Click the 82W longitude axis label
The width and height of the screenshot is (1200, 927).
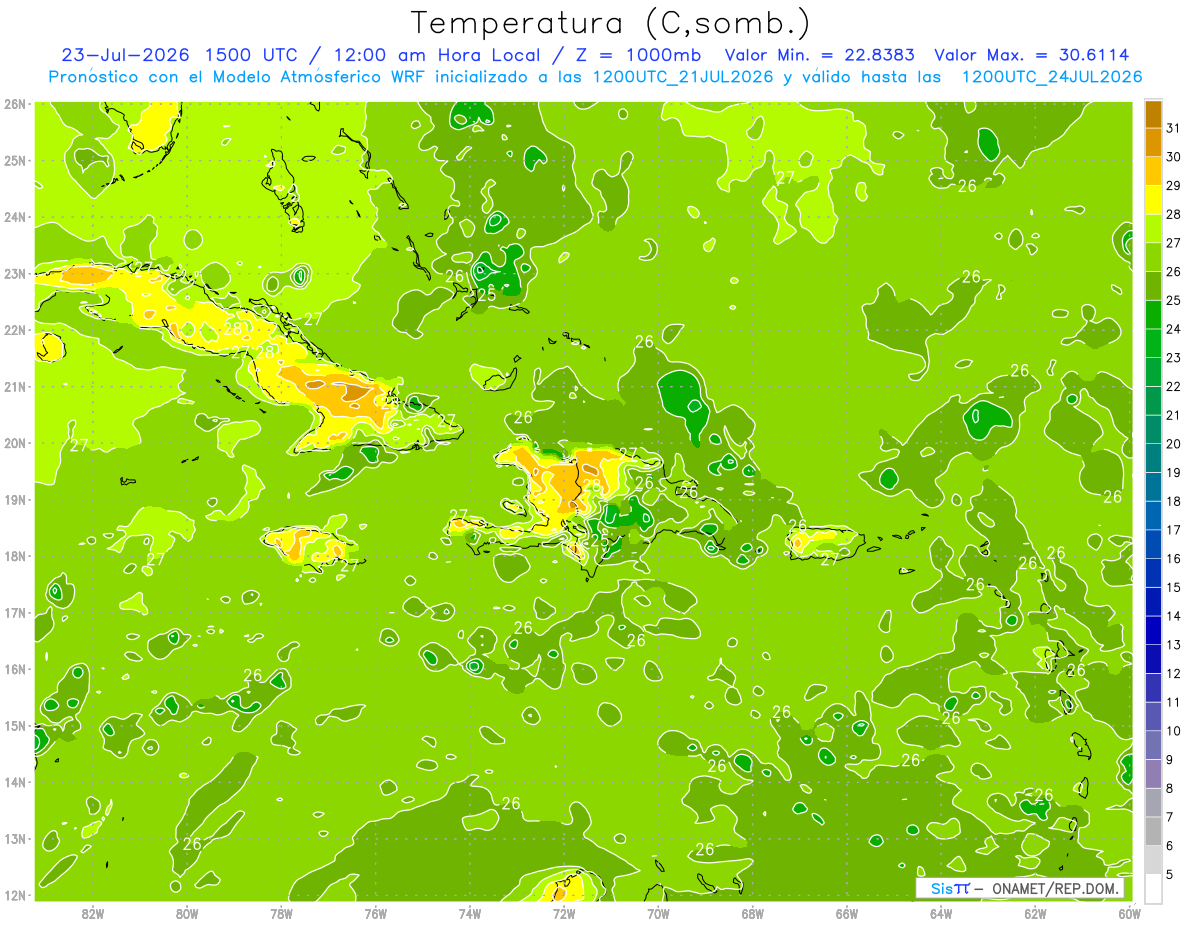pos(93,912)
